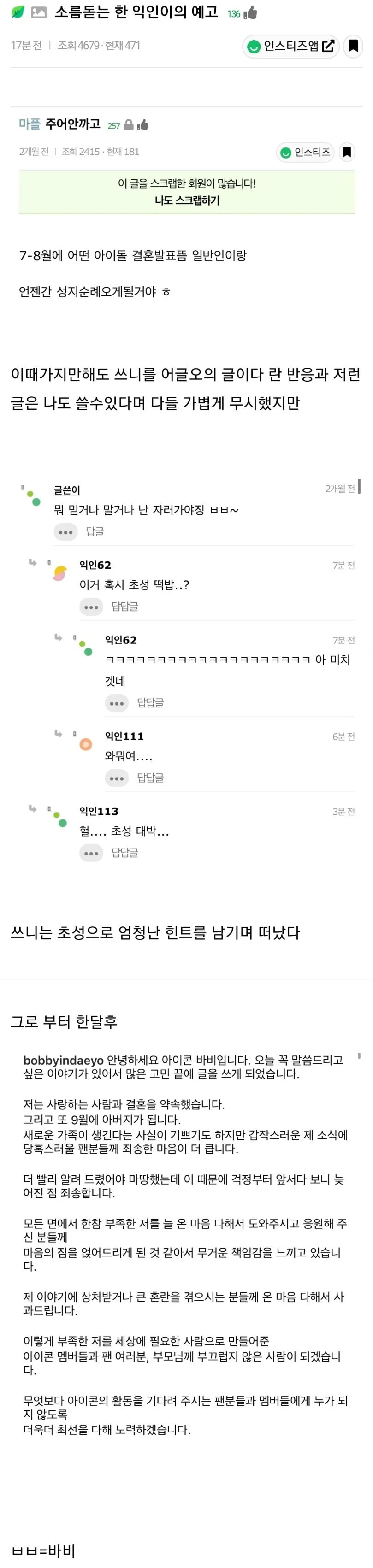Toggle the bookmark beside the 인스티즈 button
373x1568 pixels.
click(x=346, y=152)
